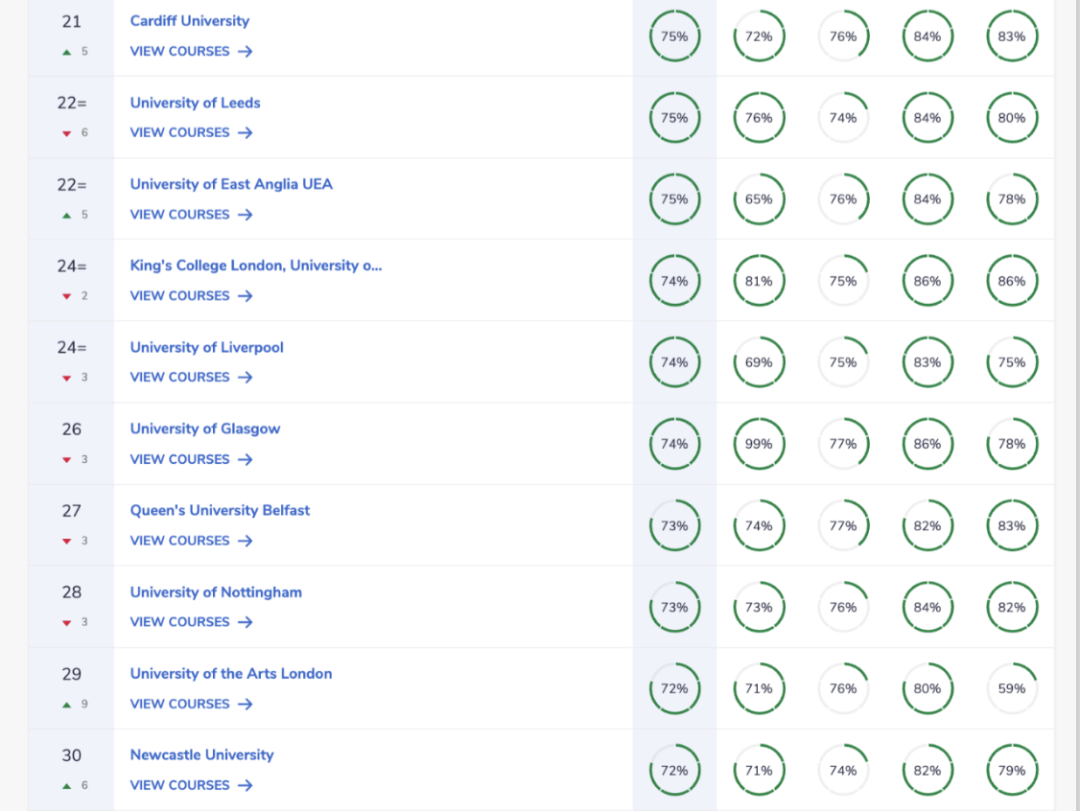The image size is (1080, 811).
Task: Open University of Nottingham link
Action: (x=215, y=592)
